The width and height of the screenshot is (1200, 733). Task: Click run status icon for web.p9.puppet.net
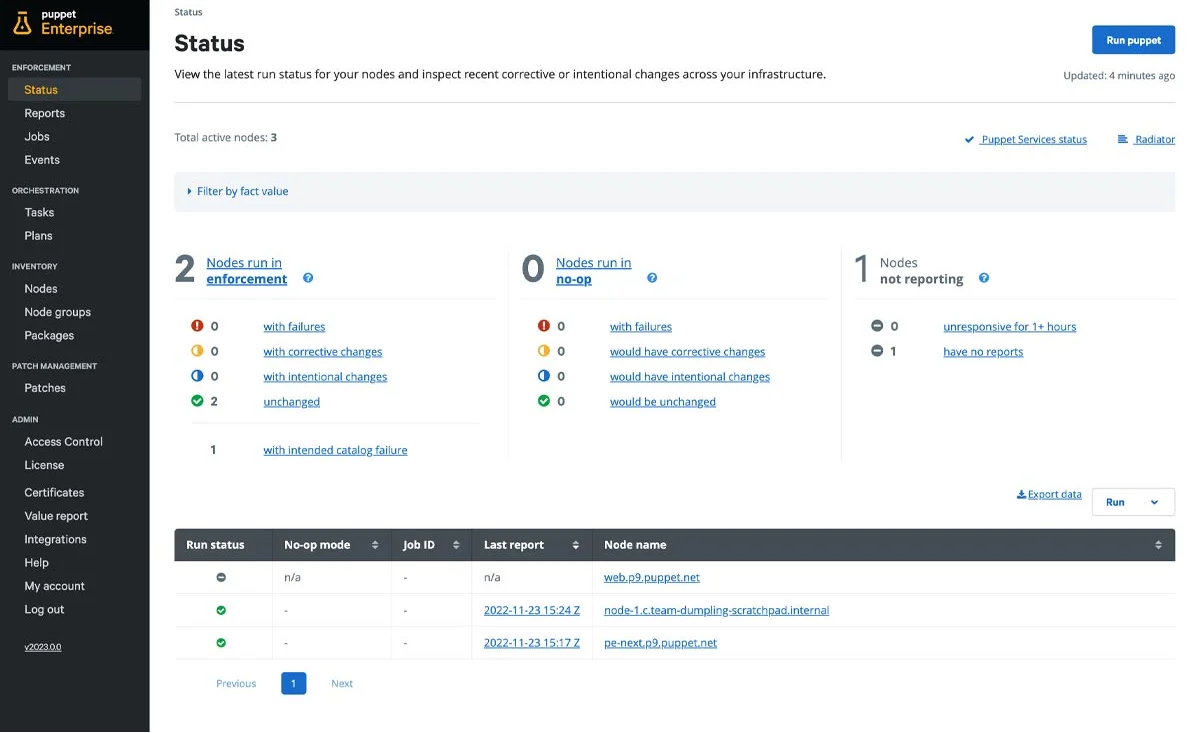[221, 577]
